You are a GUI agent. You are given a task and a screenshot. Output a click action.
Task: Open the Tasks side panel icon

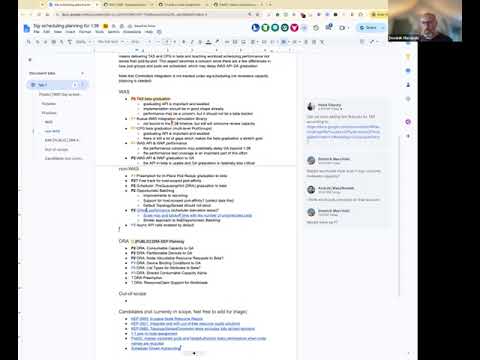pyautogui.click(x=408, y=71)
